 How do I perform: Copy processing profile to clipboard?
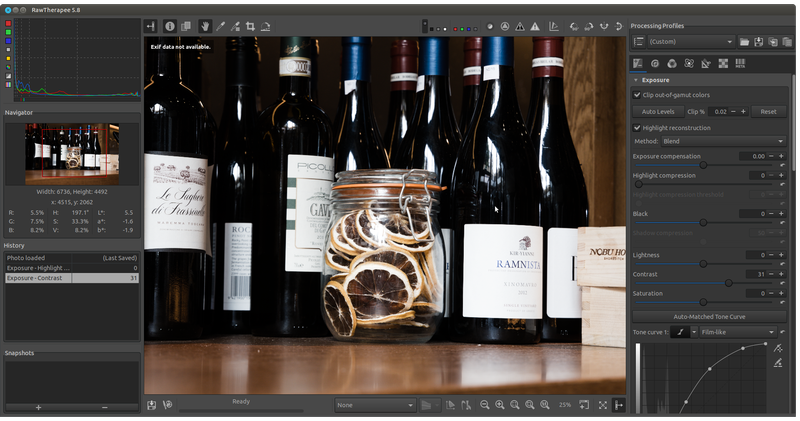[x=773, y=42]
